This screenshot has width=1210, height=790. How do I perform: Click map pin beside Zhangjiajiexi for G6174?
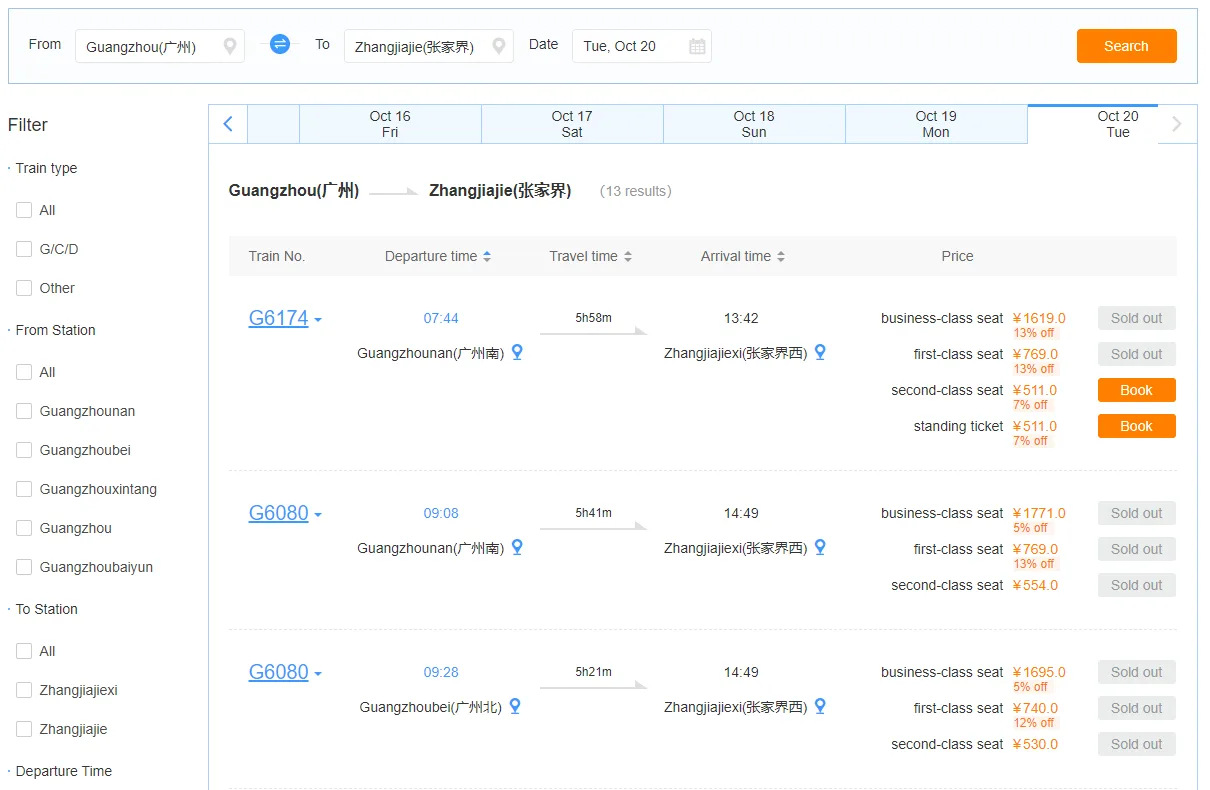coord(820,352)
